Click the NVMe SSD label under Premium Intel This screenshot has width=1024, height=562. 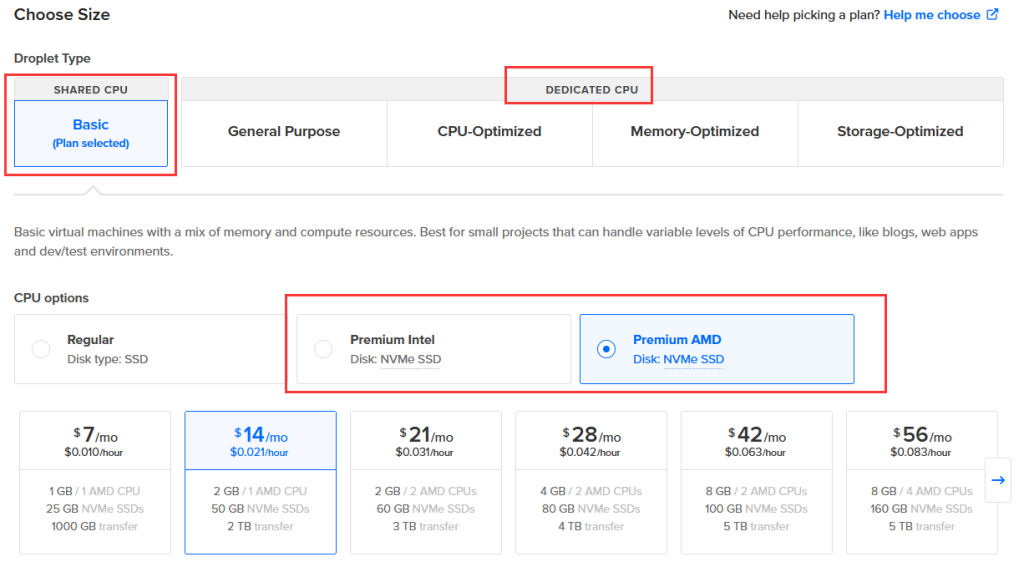tap(410, 360)
